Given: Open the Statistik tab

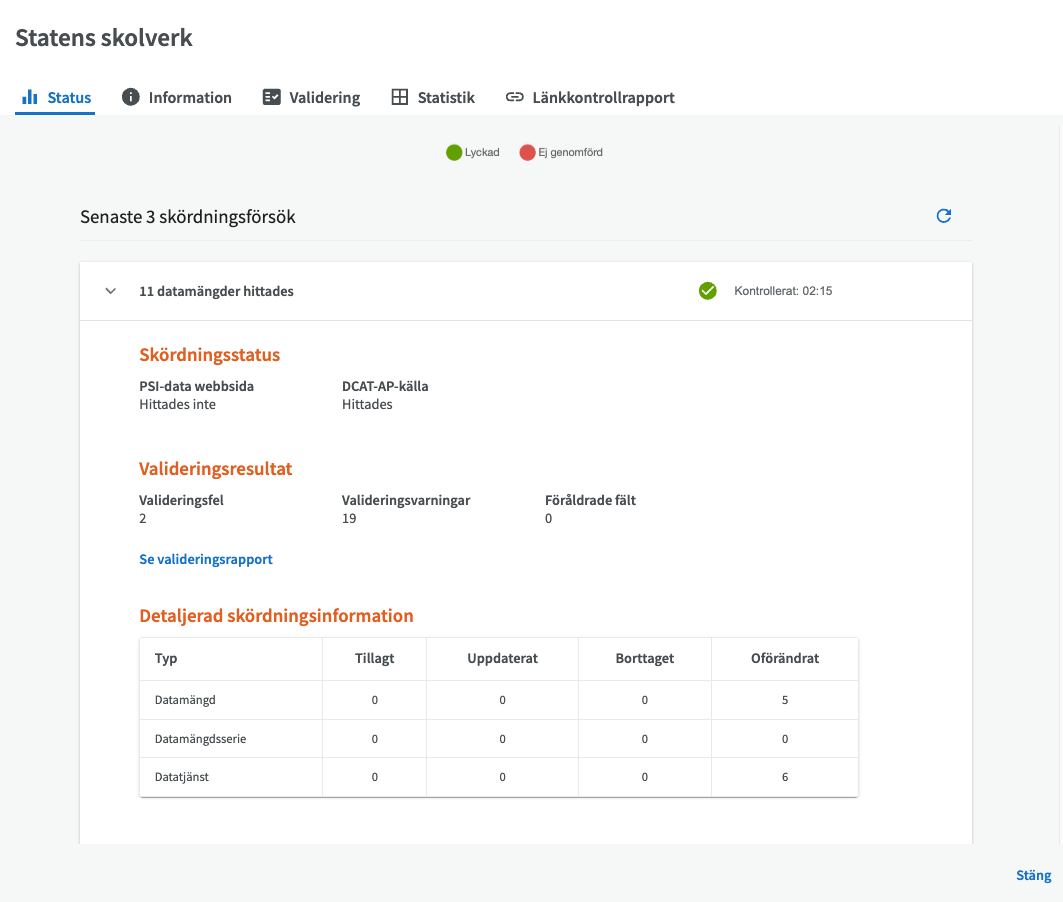Looking at the screenshot, I should [445, 97].
